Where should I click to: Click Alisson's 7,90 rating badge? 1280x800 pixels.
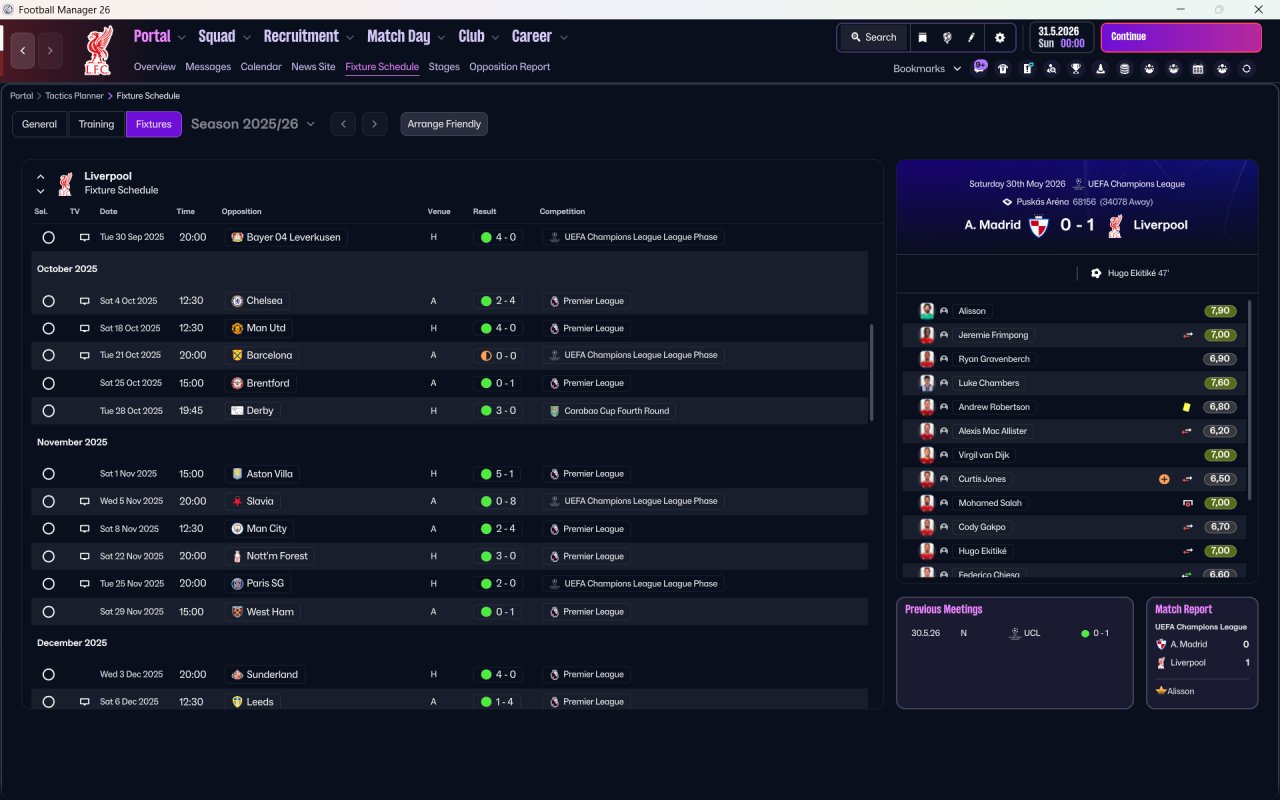click(1221, 311)
